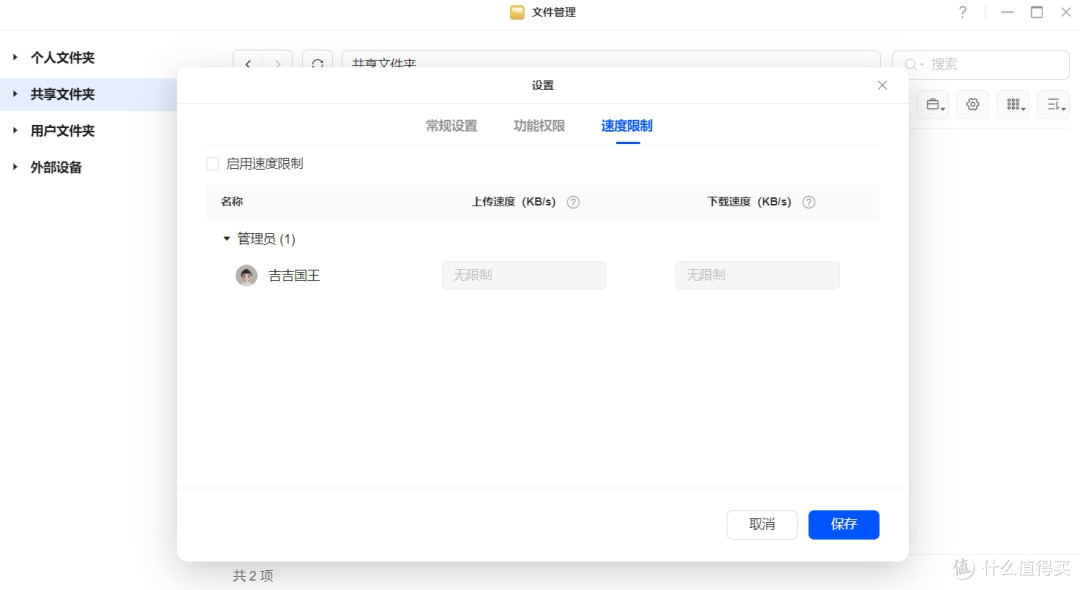Click the upload speed field for 吉吉国王
Viewport: 1080px width, 590px height.
point(524,275)
